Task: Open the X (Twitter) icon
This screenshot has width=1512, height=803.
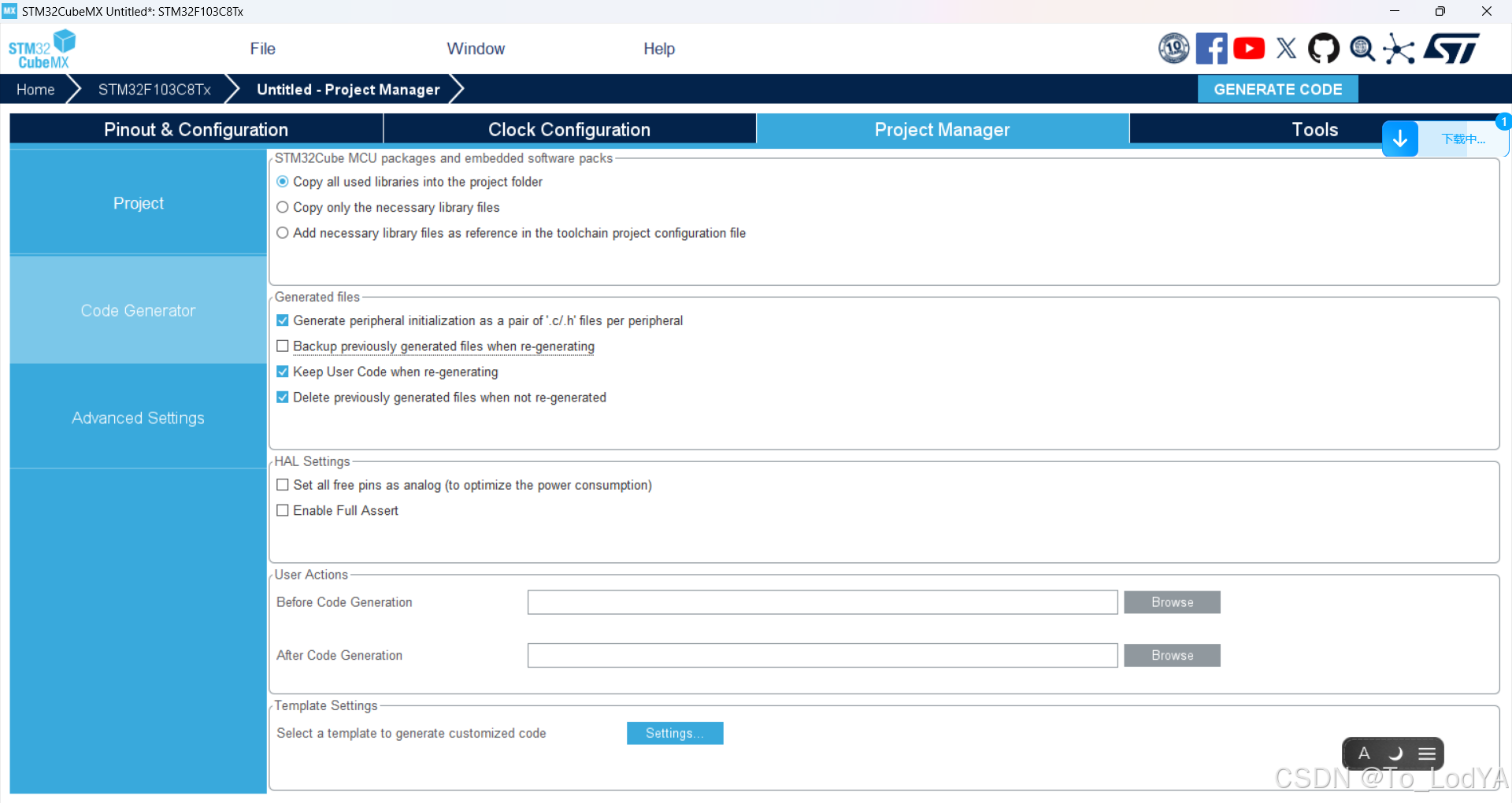Action: click(x=1286, y=49)
